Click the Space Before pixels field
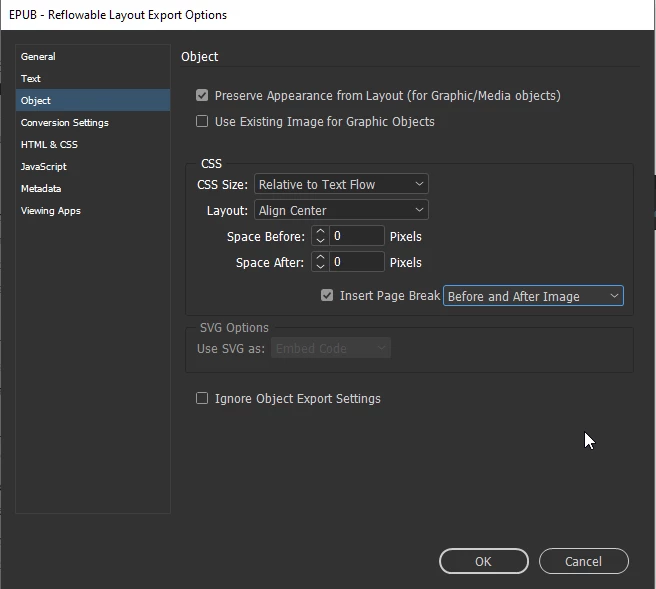Screen dimensions: 656x589 [356, 236]
